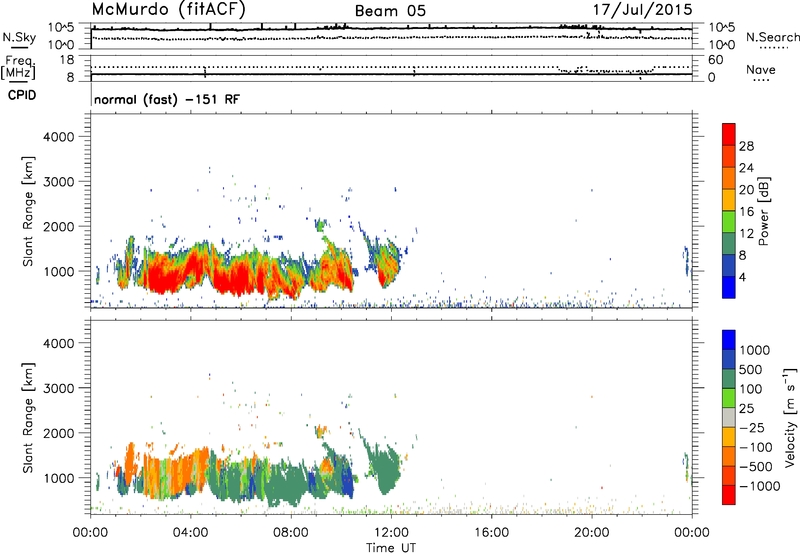The image size is (800, 554).
Task: Click the '20:00' time axis tick label
Action: pyautogui.click(x=592, y=533)
